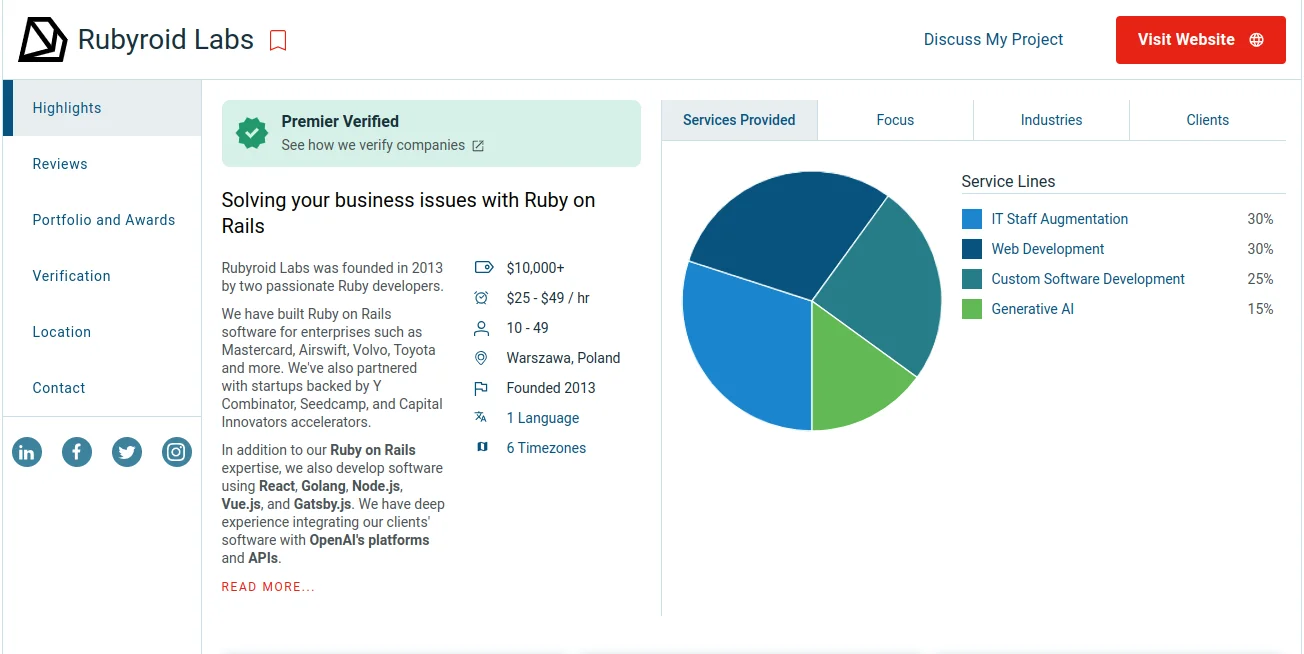This screenshot has width=1304, height=654.
Task: Click the price tag icon next to $10,000+
Action: (x=483, y=268)
